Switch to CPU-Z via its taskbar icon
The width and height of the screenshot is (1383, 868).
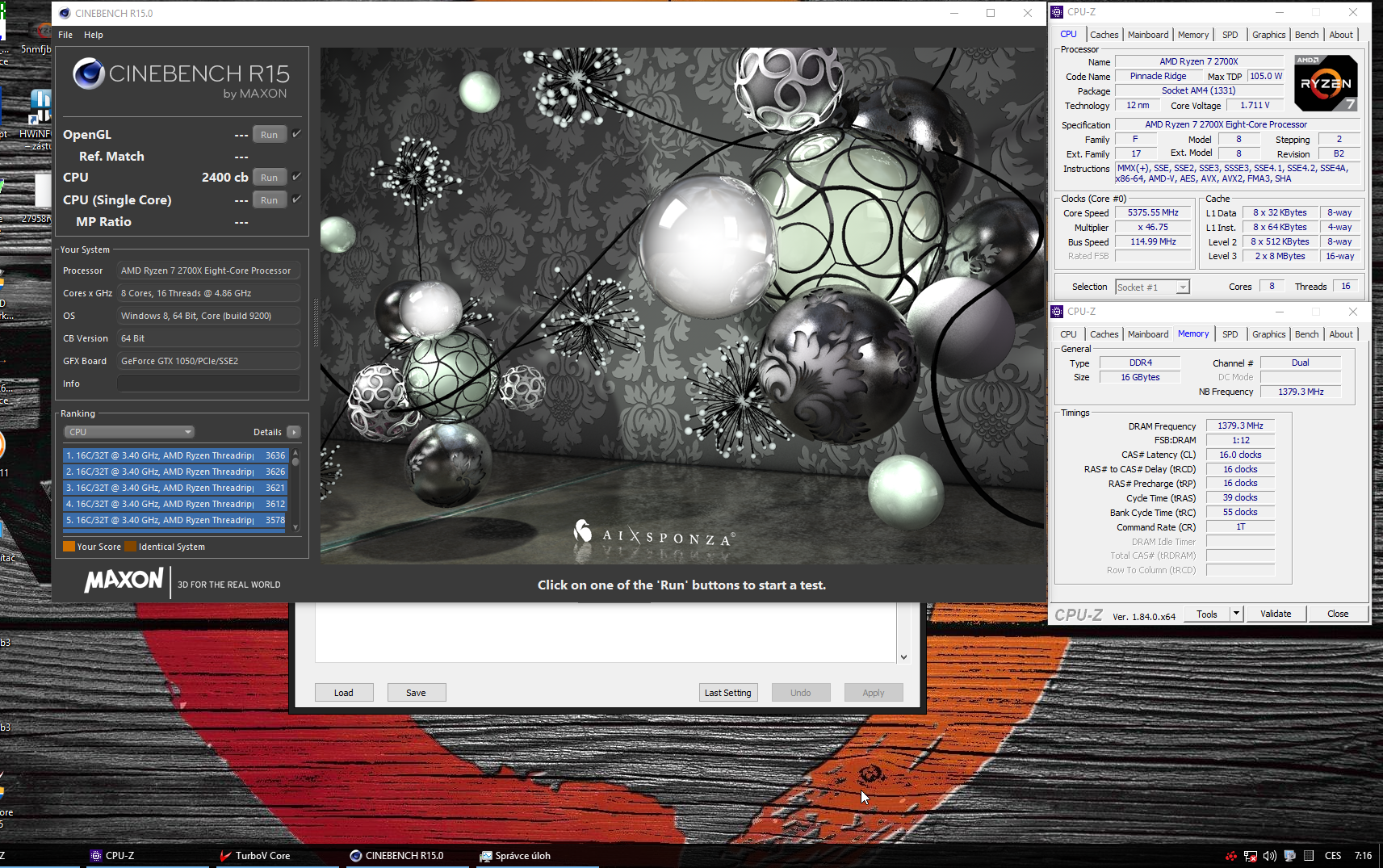click(96, 856)
